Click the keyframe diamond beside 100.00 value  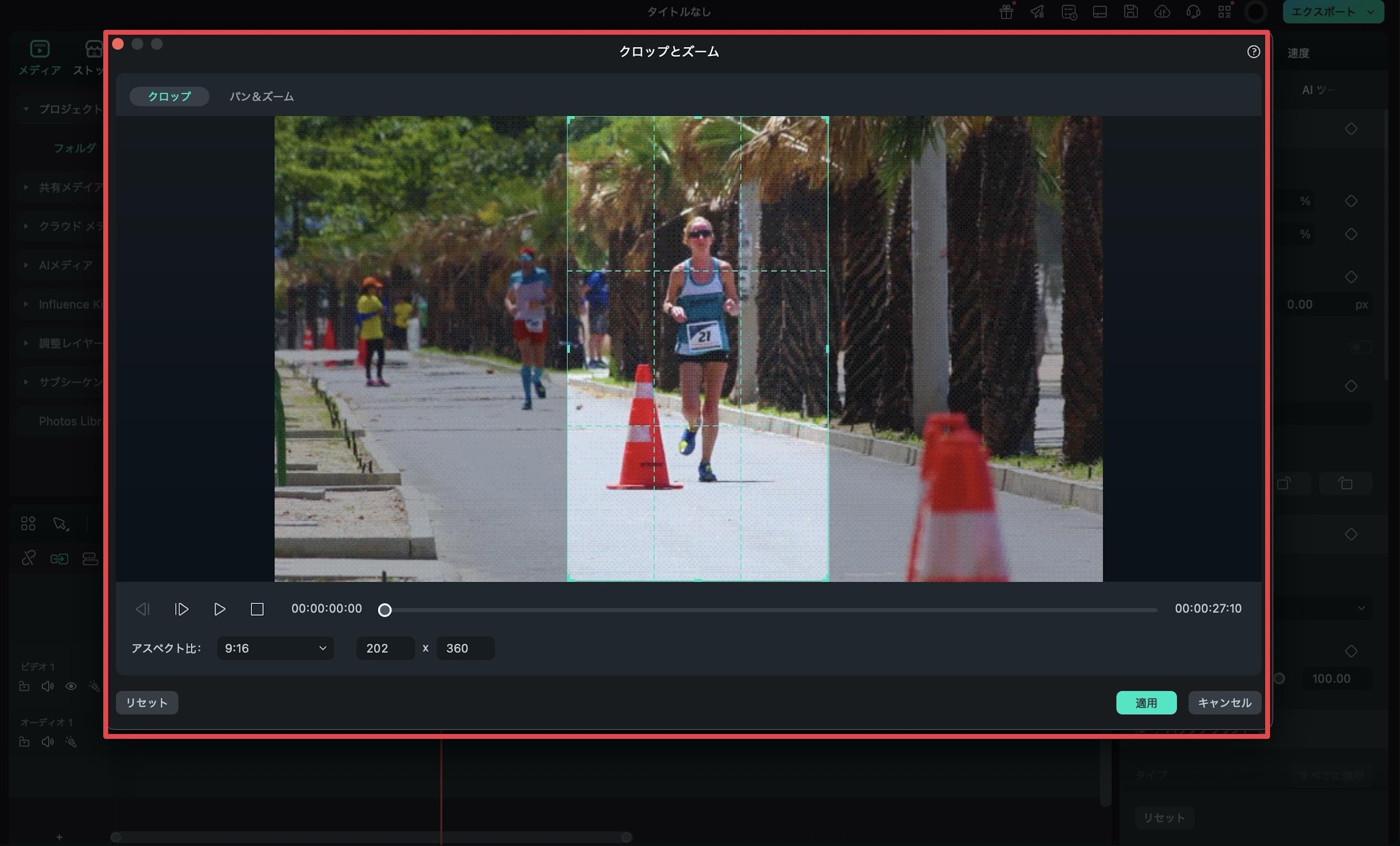click(x=1351, y=650)
